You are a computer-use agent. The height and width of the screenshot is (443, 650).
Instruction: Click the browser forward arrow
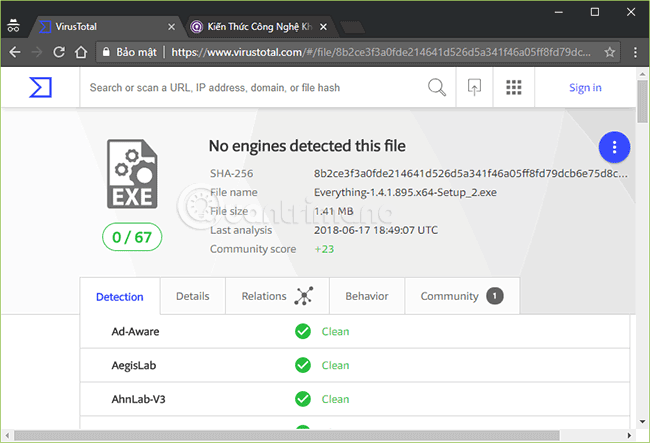37,52
